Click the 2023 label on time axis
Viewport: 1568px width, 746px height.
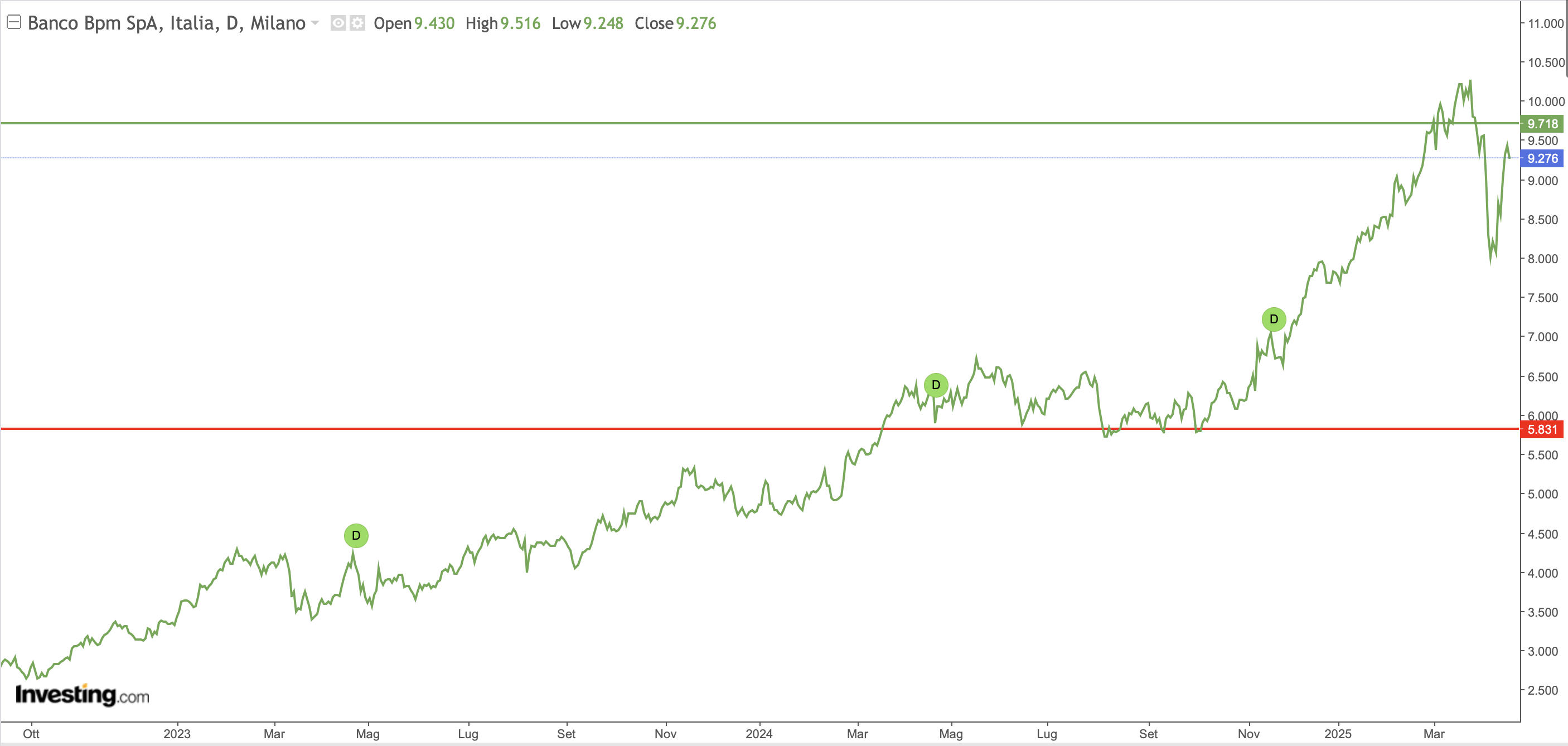tap(177, 734)
